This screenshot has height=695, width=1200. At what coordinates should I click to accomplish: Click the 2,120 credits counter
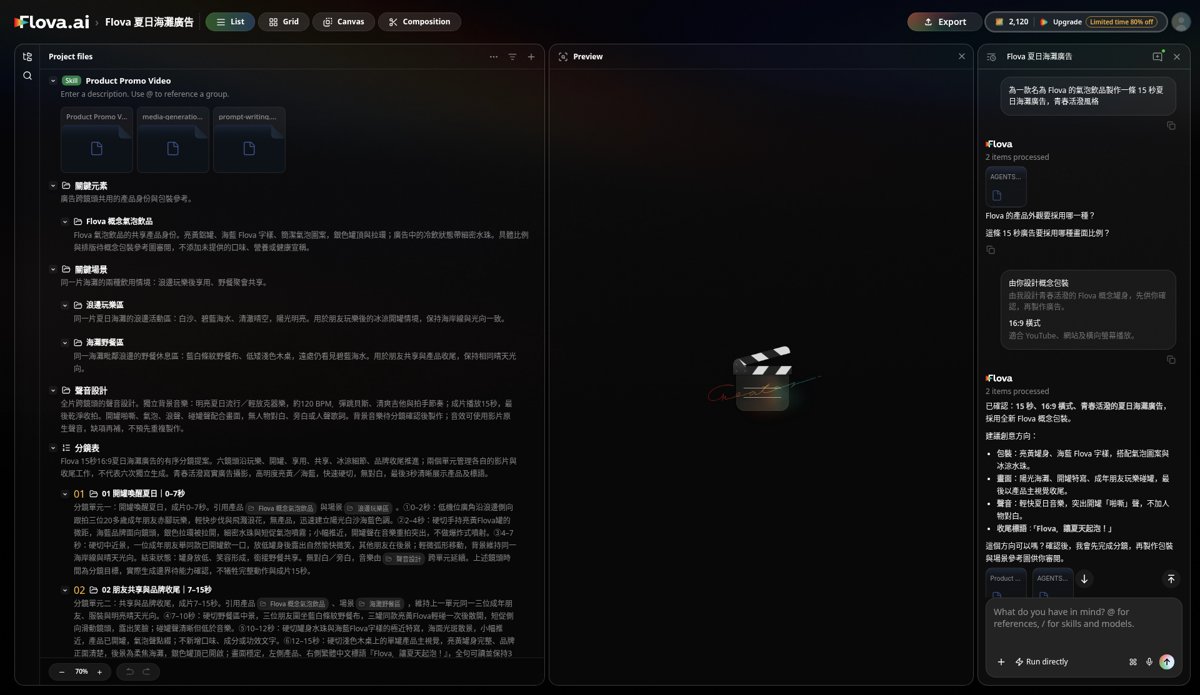(1010, 21)
